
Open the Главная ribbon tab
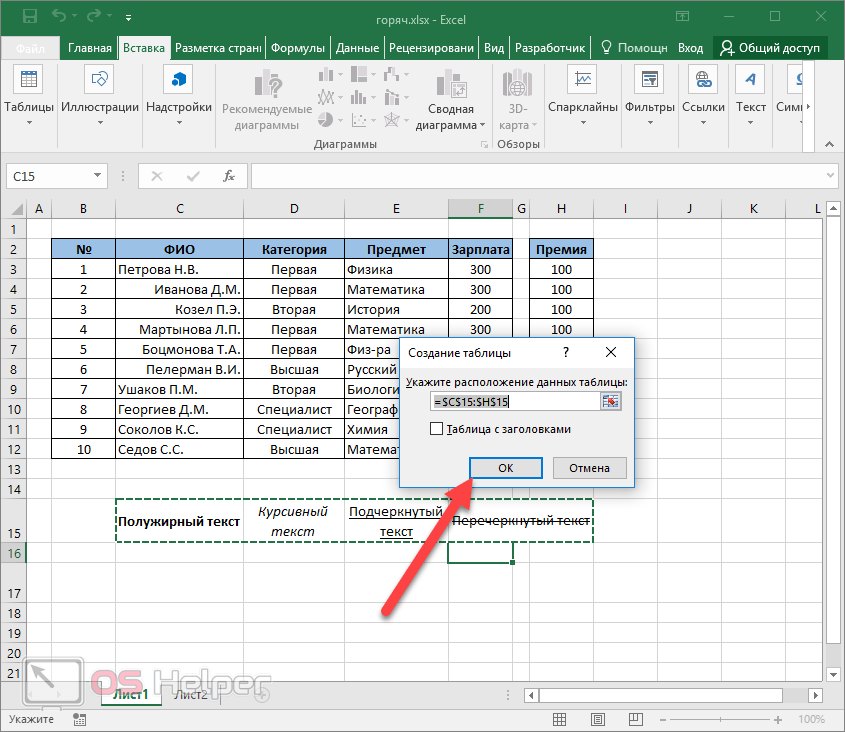click(x=90, y=47)
